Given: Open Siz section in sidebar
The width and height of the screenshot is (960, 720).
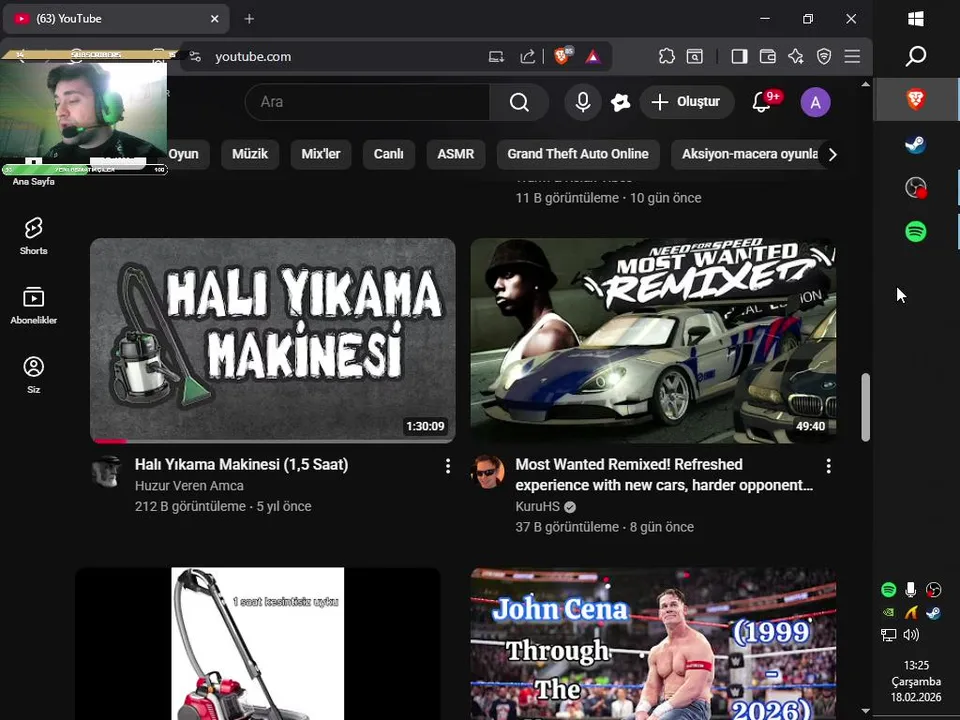Looking at the screenshot, I should point(34,375).
